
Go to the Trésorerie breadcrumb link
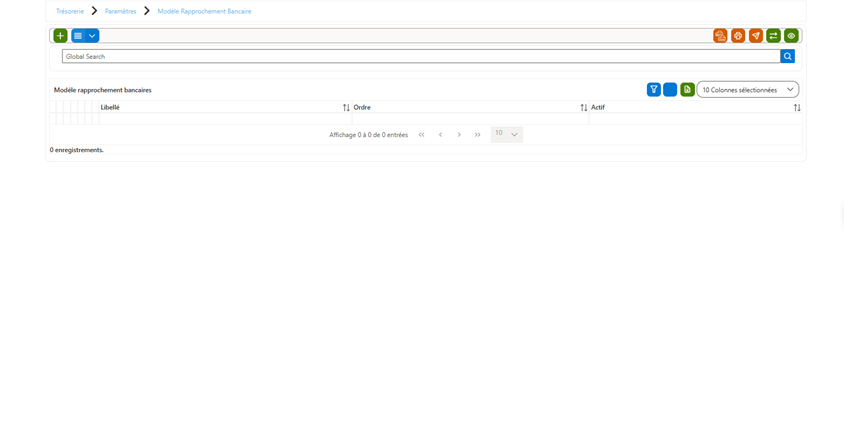point(70,11)
